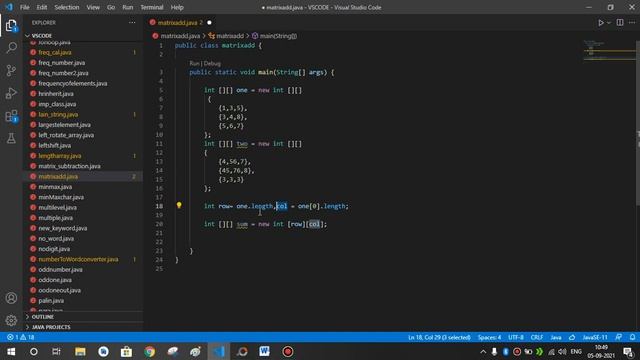This screenshot has height=360, width=640.
Task: Expand the JAVA PROJECTS section
Action: pyautogui.click(x=51, y=327)
